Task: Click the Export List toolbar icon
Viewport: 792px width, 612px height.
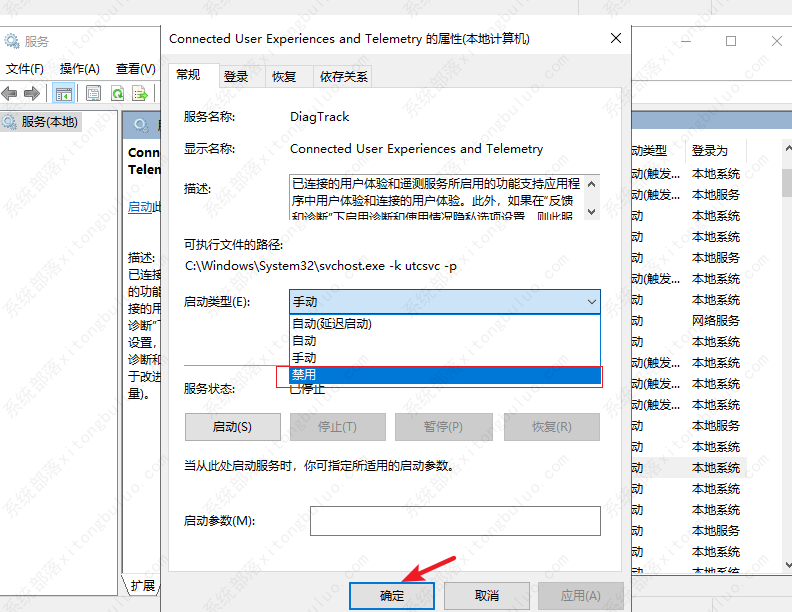Action: 140,94
